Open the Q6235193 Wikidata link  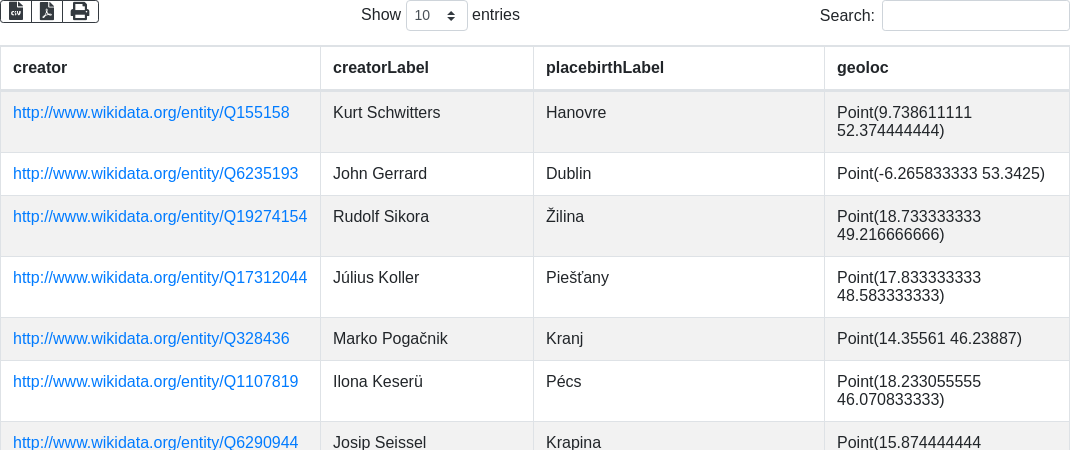tap(155, 174)
